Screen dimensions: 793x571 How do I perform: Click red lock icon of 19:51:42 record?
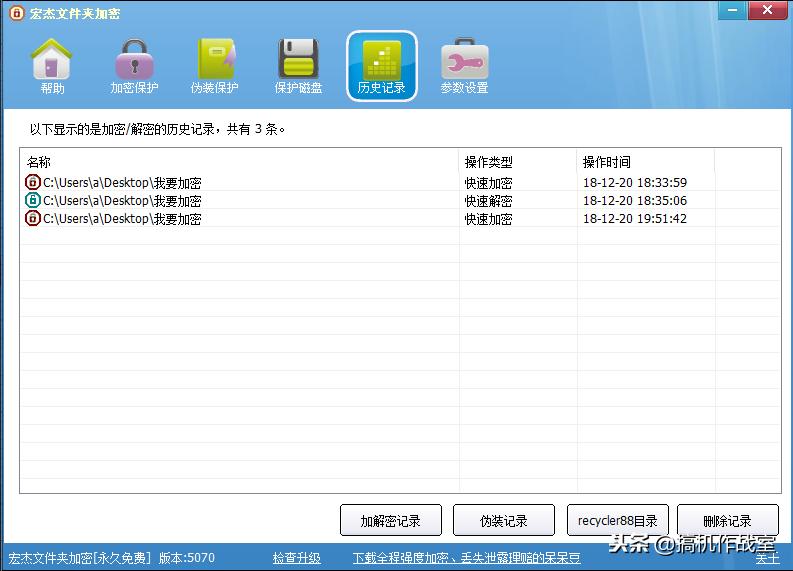(x=33, y=218)
